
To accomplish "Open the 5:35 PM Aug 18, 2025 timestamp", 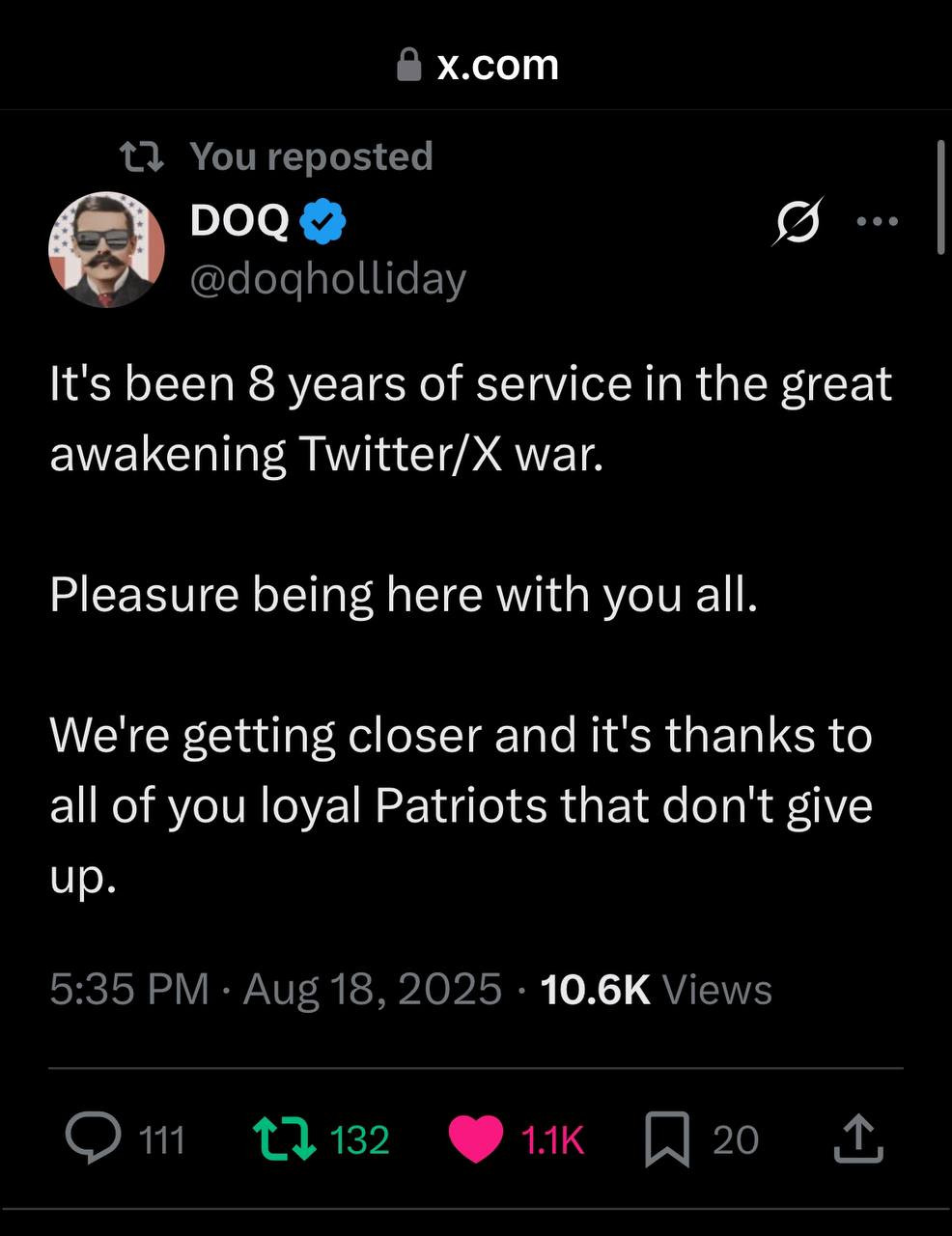I will (275, 990).
